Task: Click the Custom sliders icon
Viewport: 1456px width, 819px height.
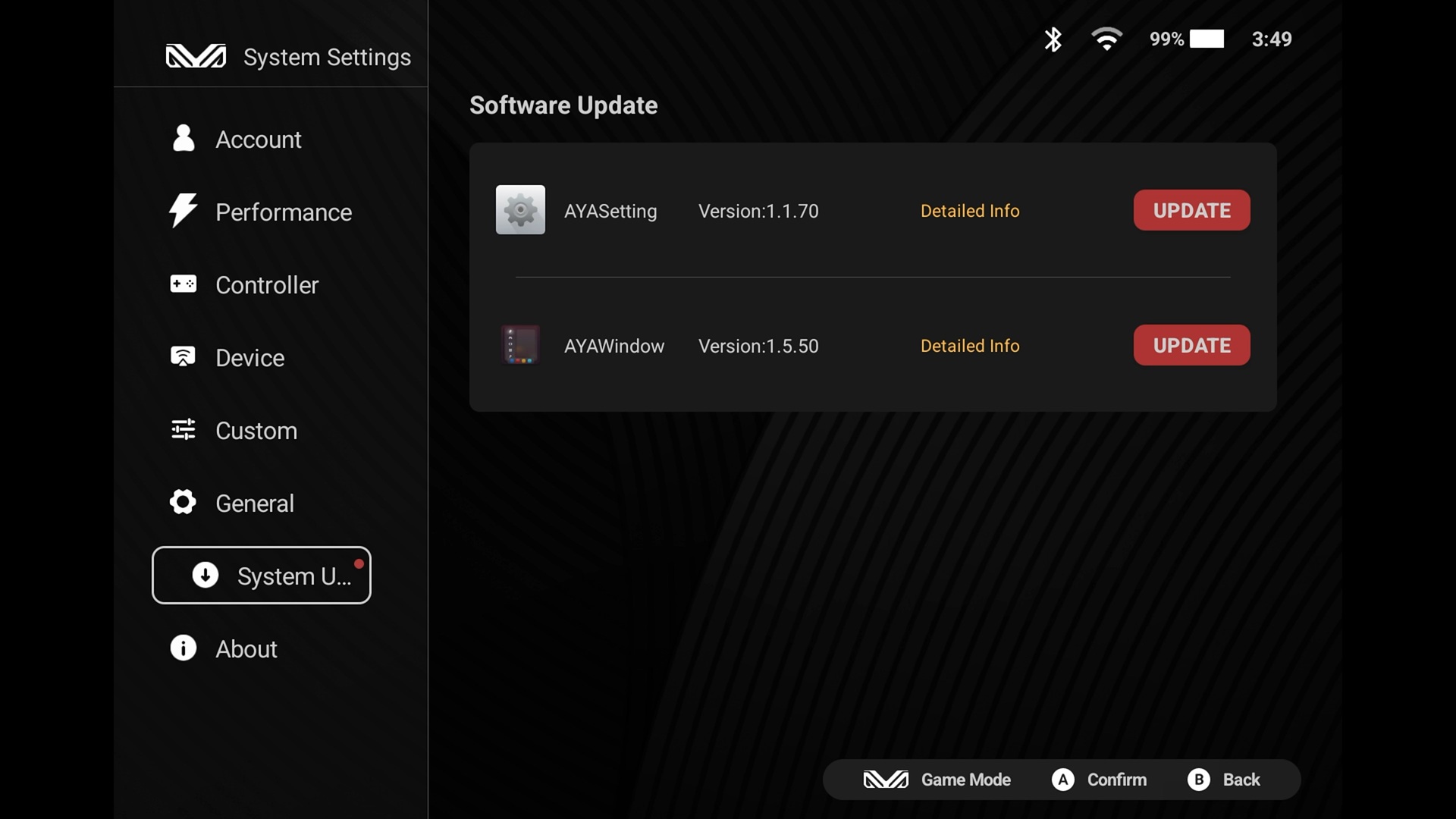Action: point(183,430)
